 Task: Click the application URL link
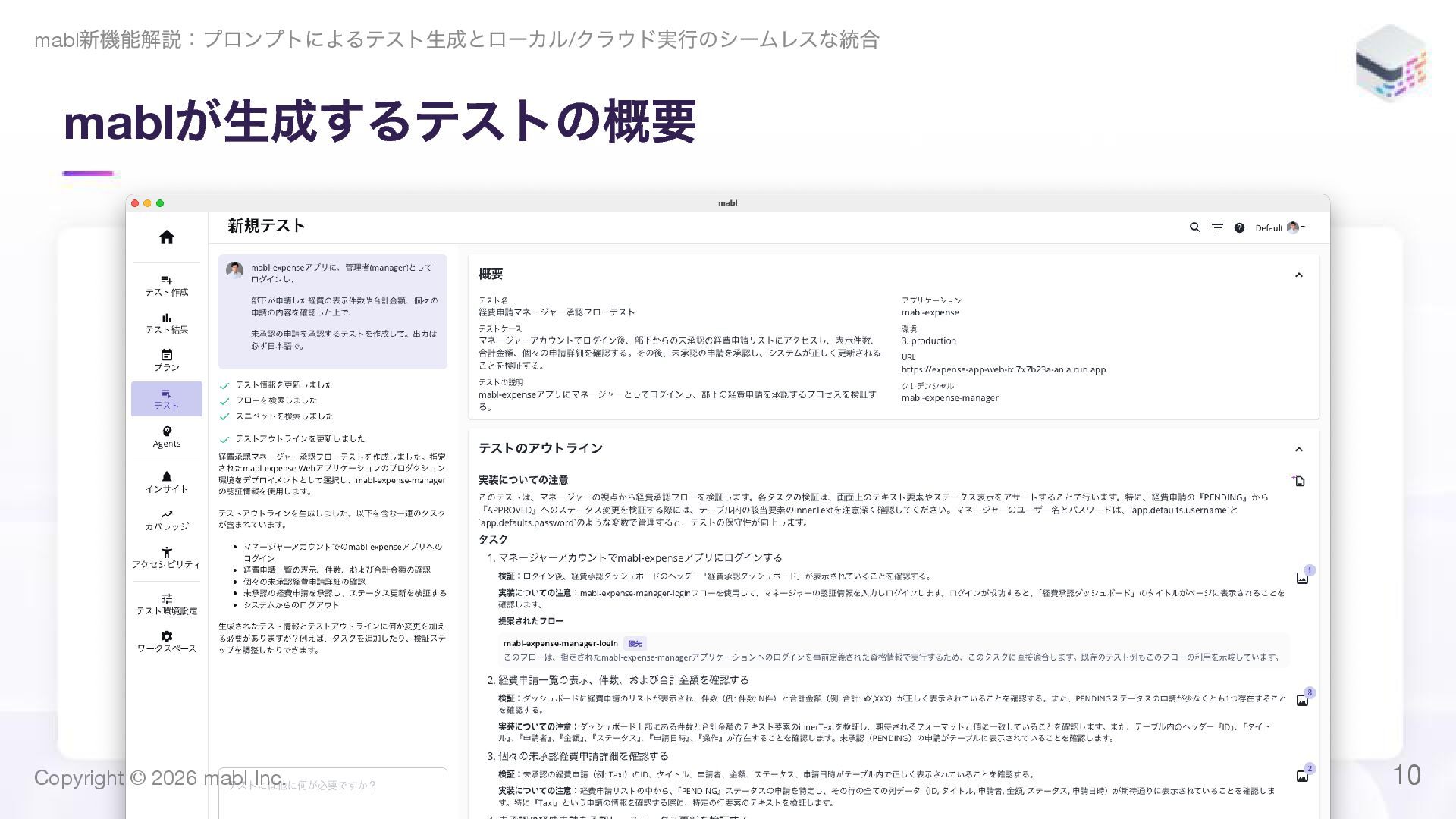pyautogui.click(x=1003, y=370)
